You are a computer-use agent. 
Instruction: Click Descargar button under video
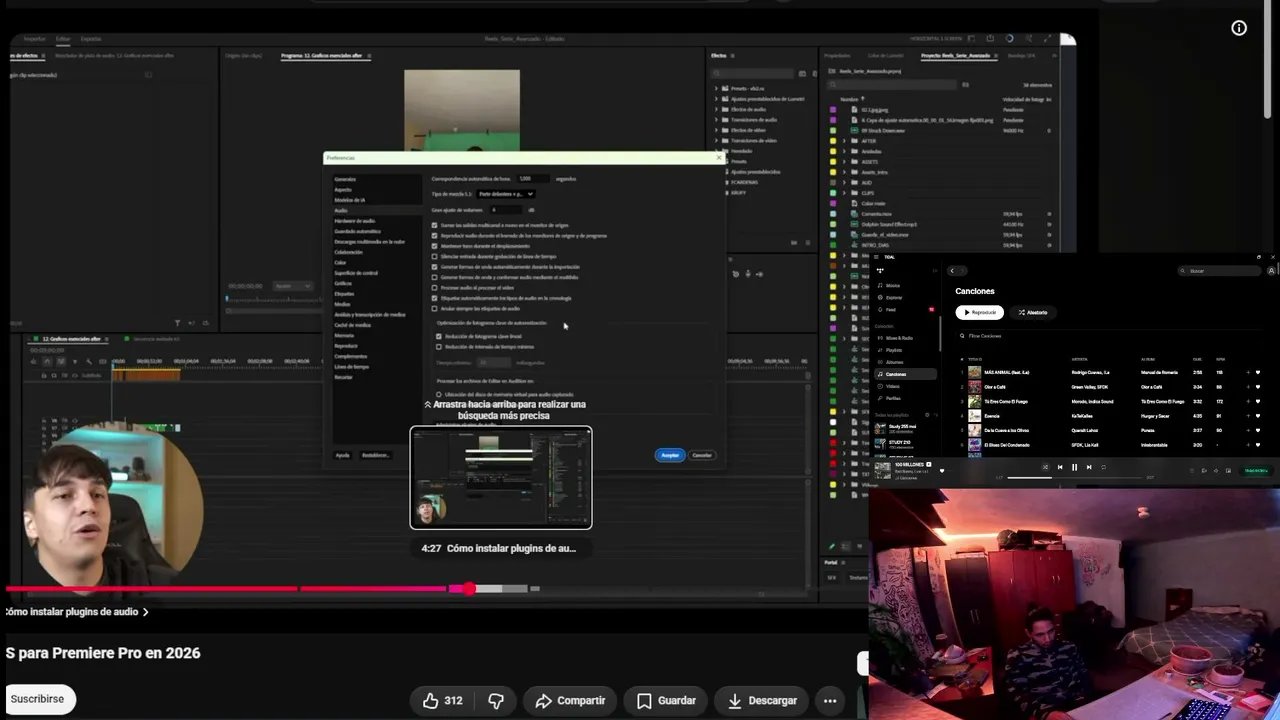pyautogui.click(x=762, y=700)
